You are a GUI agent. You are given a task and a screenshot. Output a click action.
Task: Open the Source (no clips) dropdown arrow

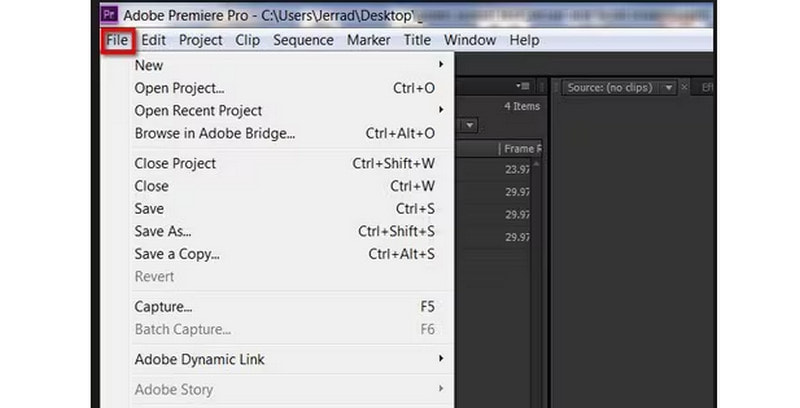tap(668, 88)
